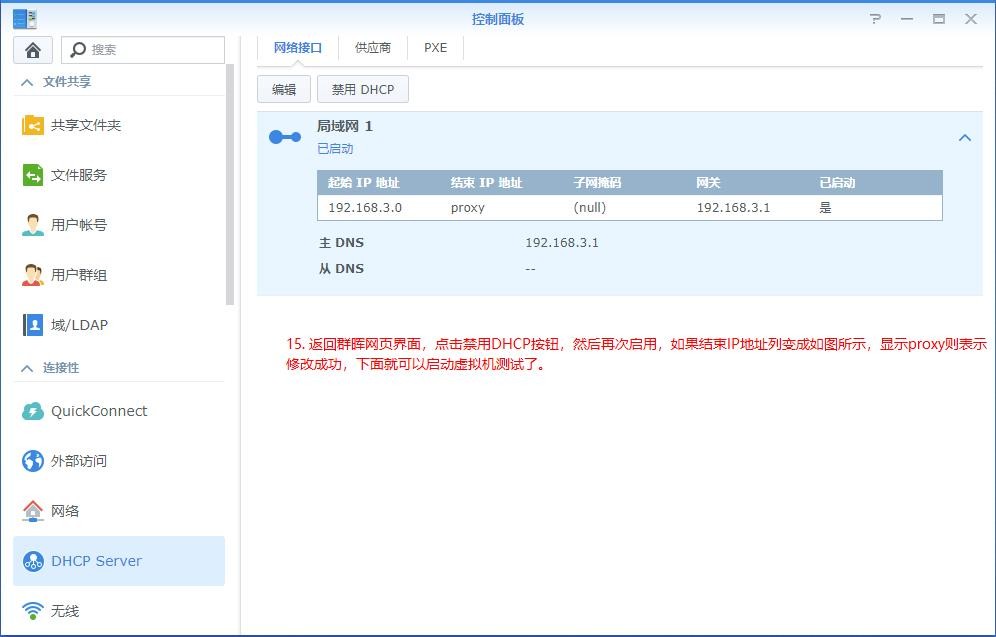
Task: Click the 局域网 1 heading
Action: pyautogui.click(x=345, y=126)
